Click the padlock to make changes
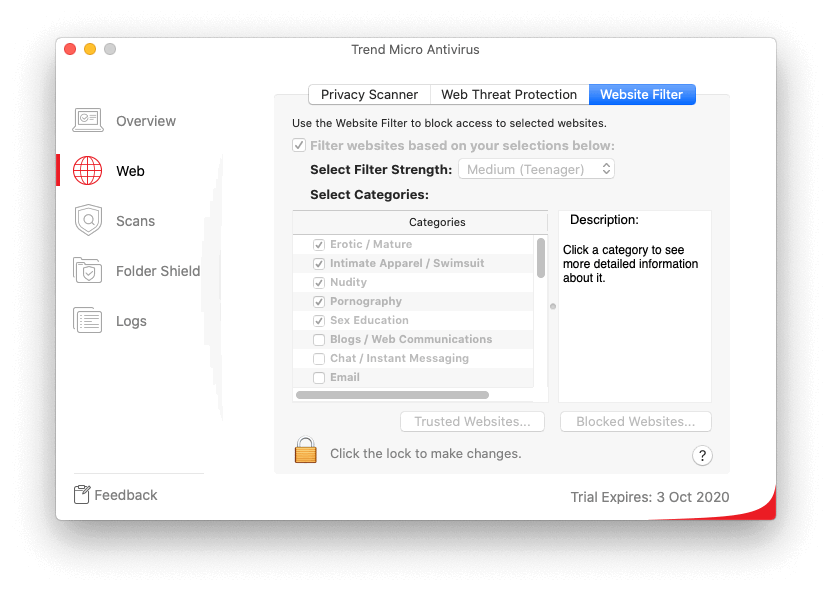The height and width of the screenshot is (594, 832). (306, 450)
